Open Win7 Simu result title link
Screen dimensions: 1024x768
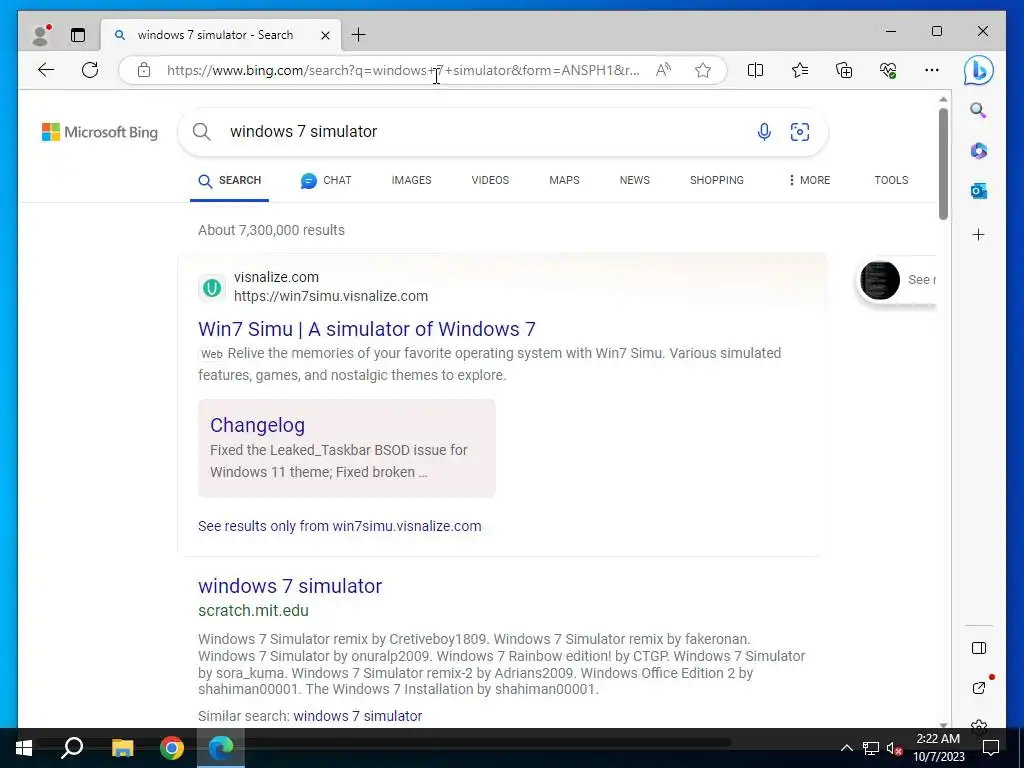[x=367, y=329]
